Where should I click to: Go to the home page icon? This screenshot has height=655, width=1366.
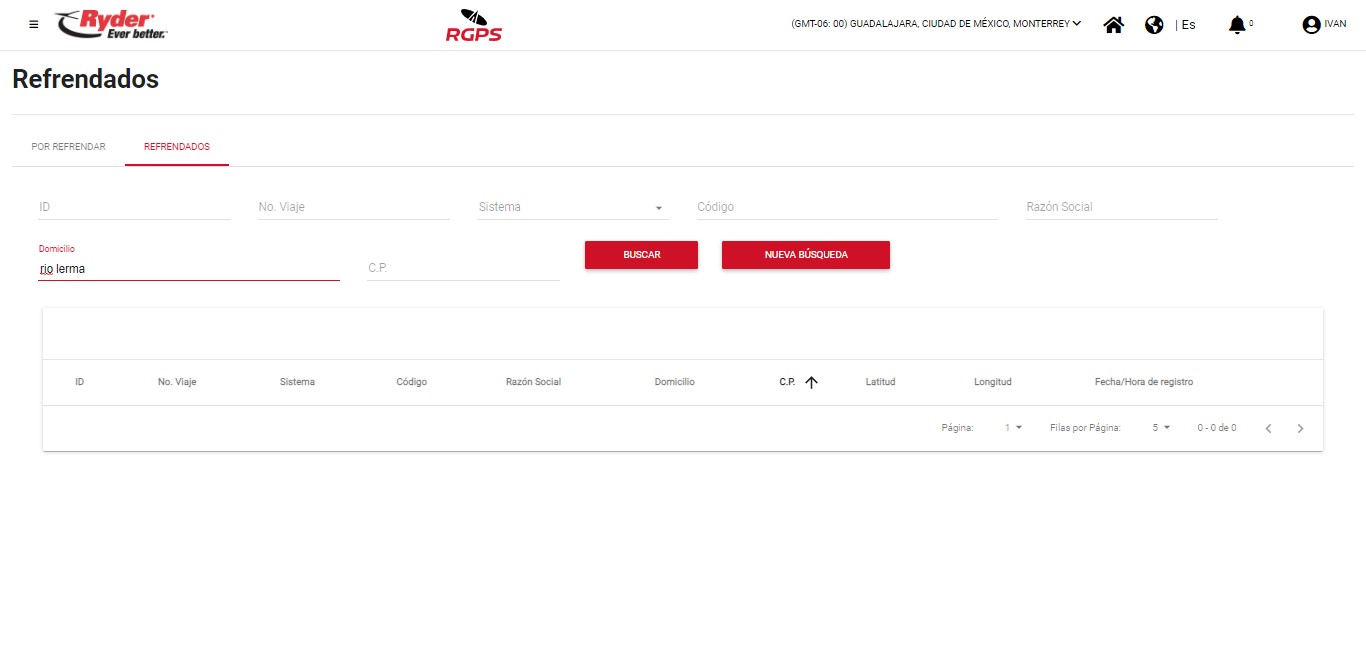click(x=1113, y=25)
